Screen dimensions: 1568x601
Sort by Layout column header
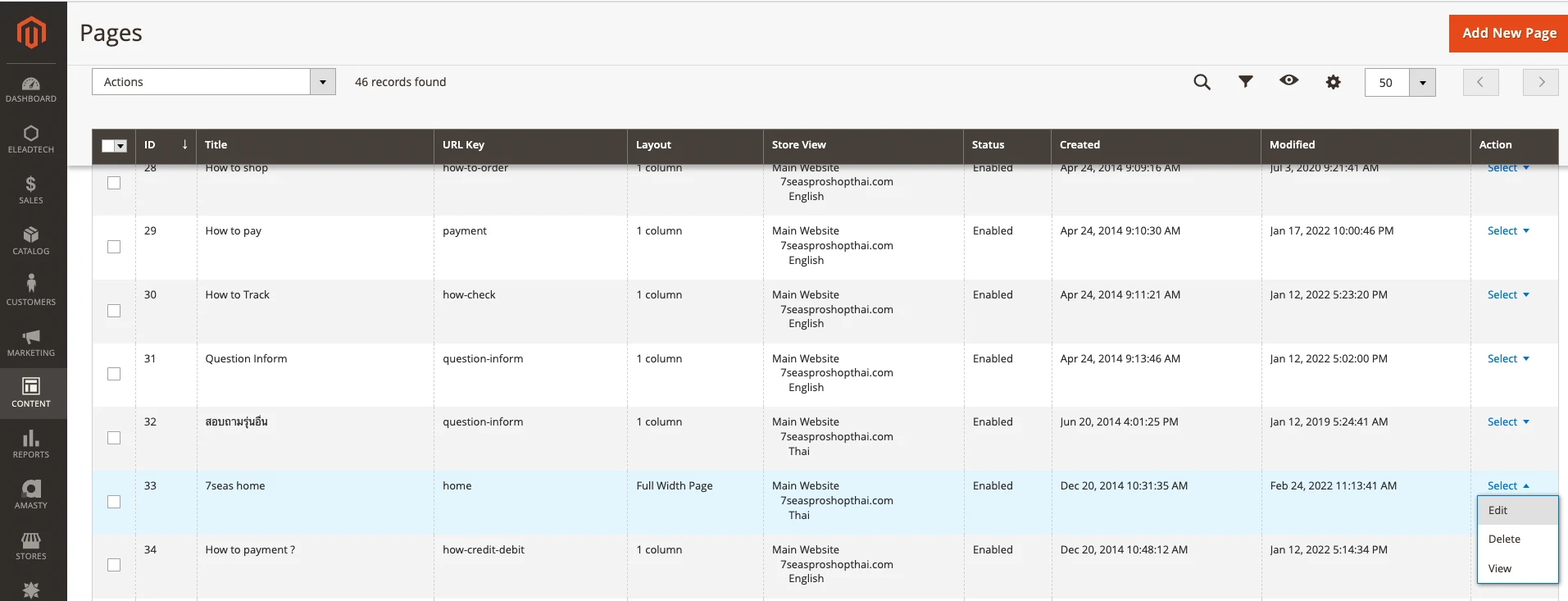tap(695, 145)
